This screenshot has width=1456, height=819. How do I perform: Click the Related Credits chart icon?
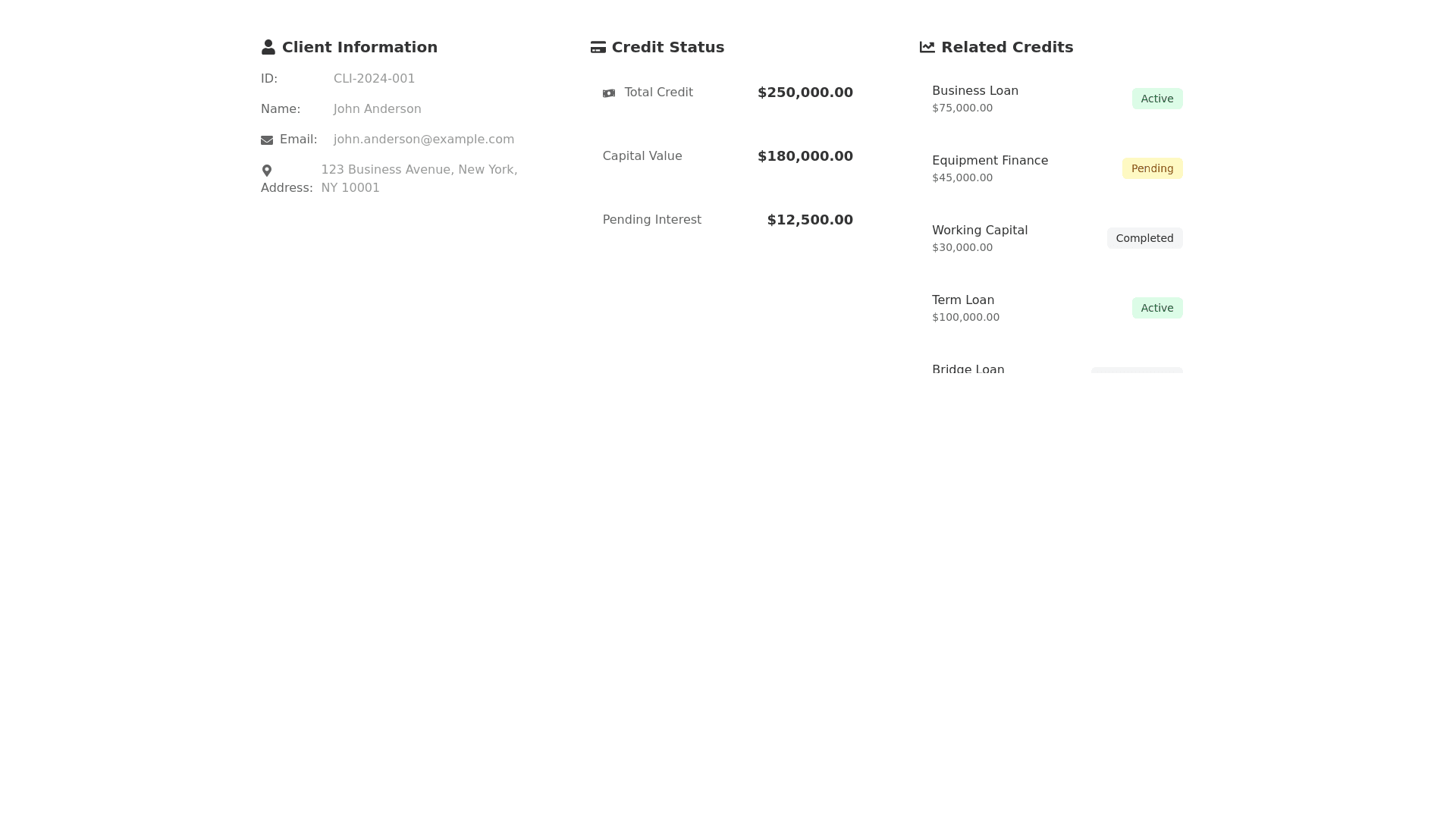[927, 47]
